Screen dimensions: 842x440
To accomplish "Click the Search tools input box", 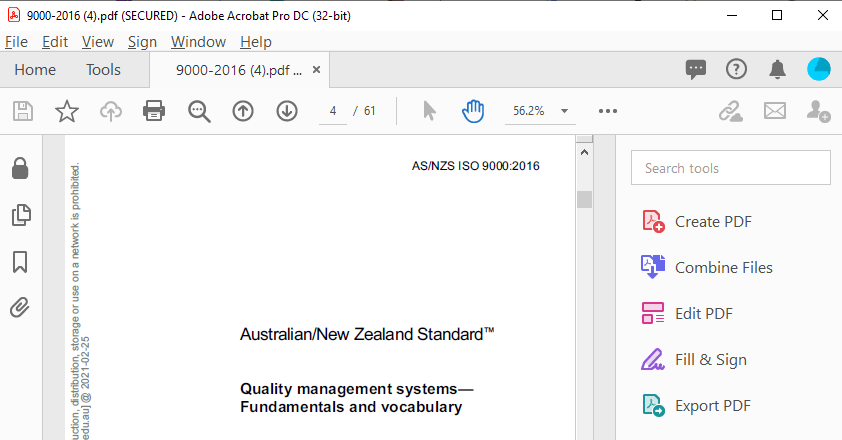I will coord(730,168).
